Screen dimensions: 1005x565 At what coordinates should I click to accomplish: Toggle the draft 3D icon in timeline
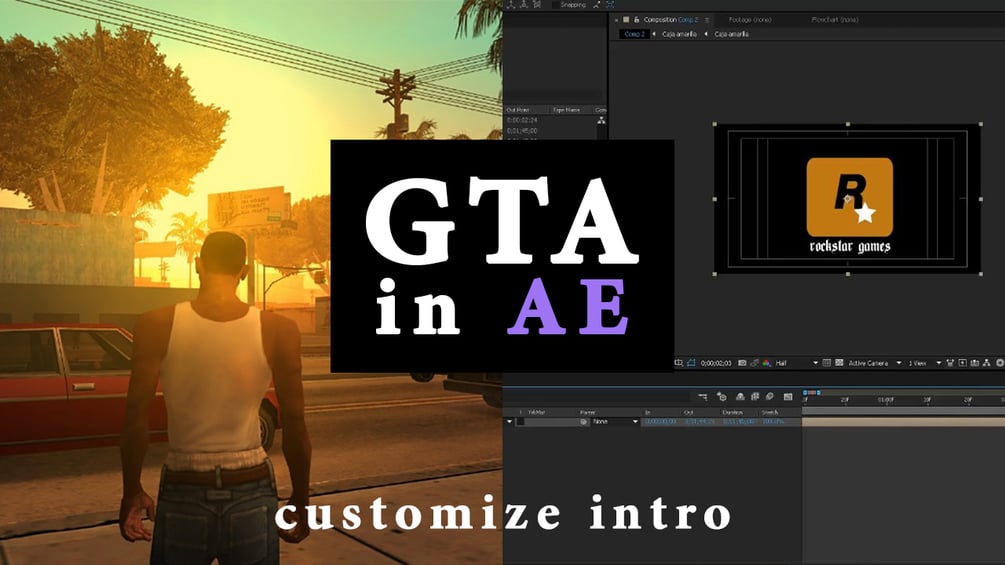[722, 397]
